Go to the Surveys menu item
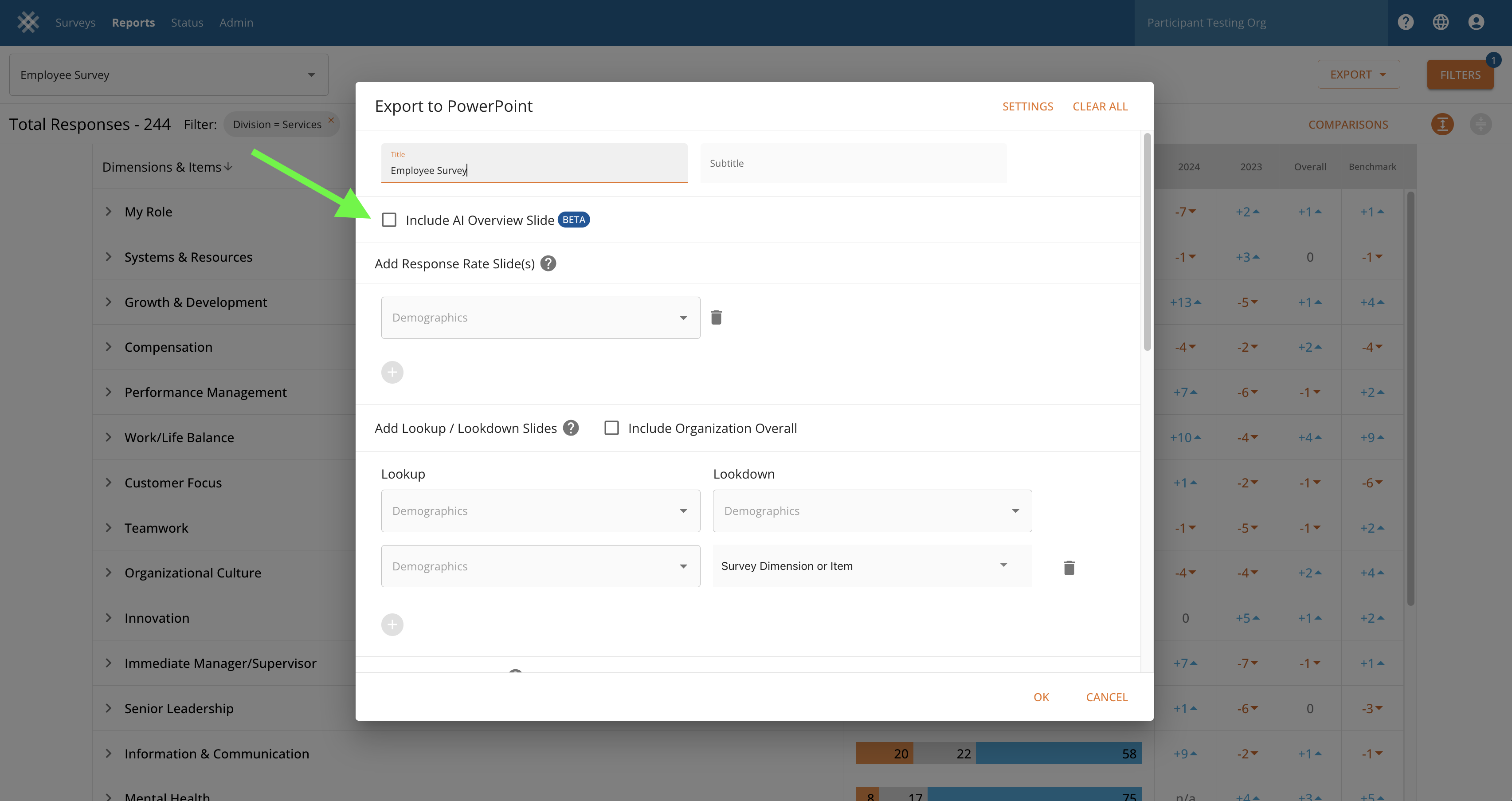 pyautogui.click(x=75, y=22)
